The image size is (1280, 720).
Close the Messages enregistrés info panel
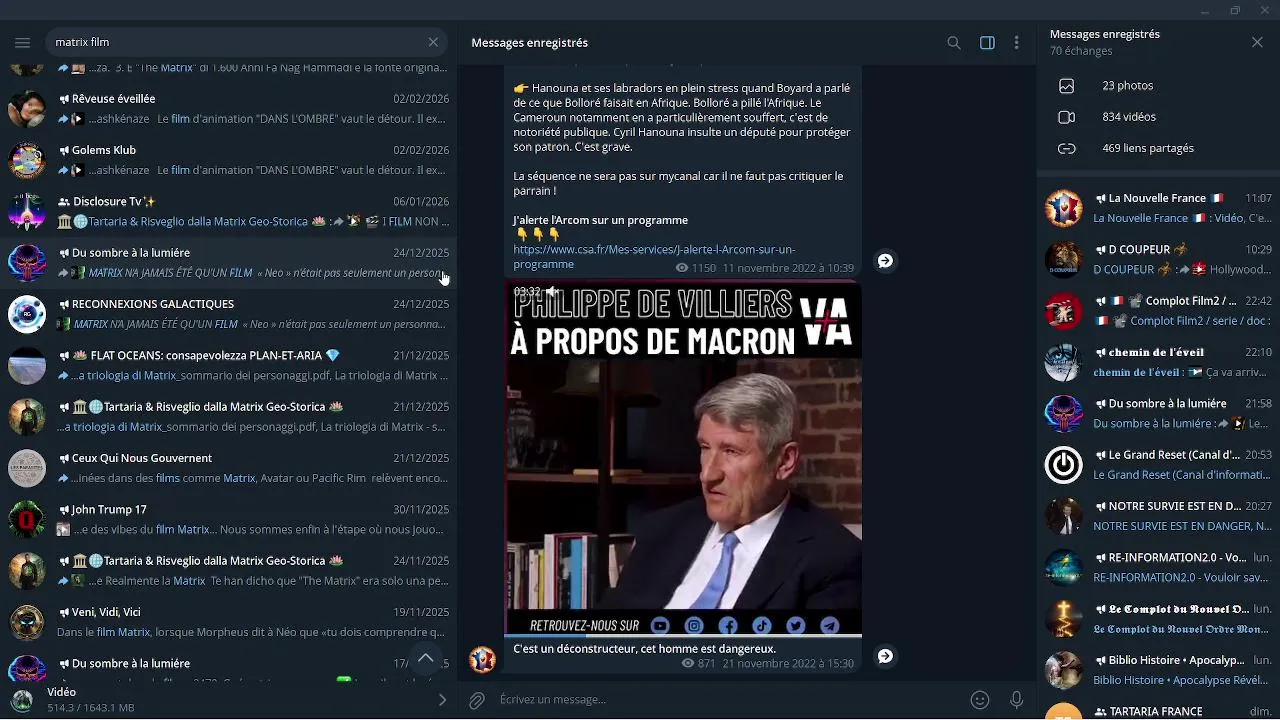[x=1257, y=42]
